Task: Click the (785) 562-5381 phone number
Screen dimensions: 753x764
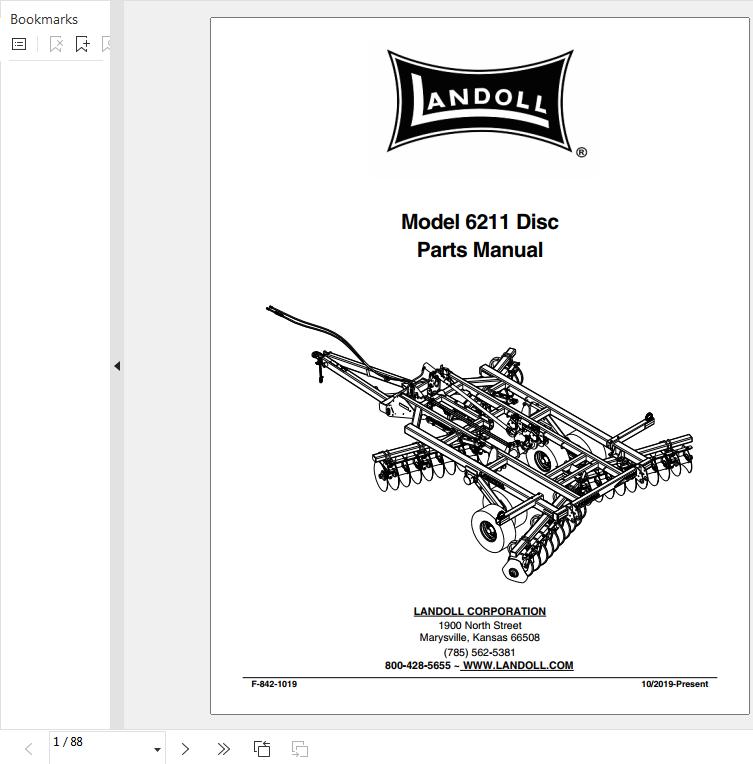Action: (480, 652)
